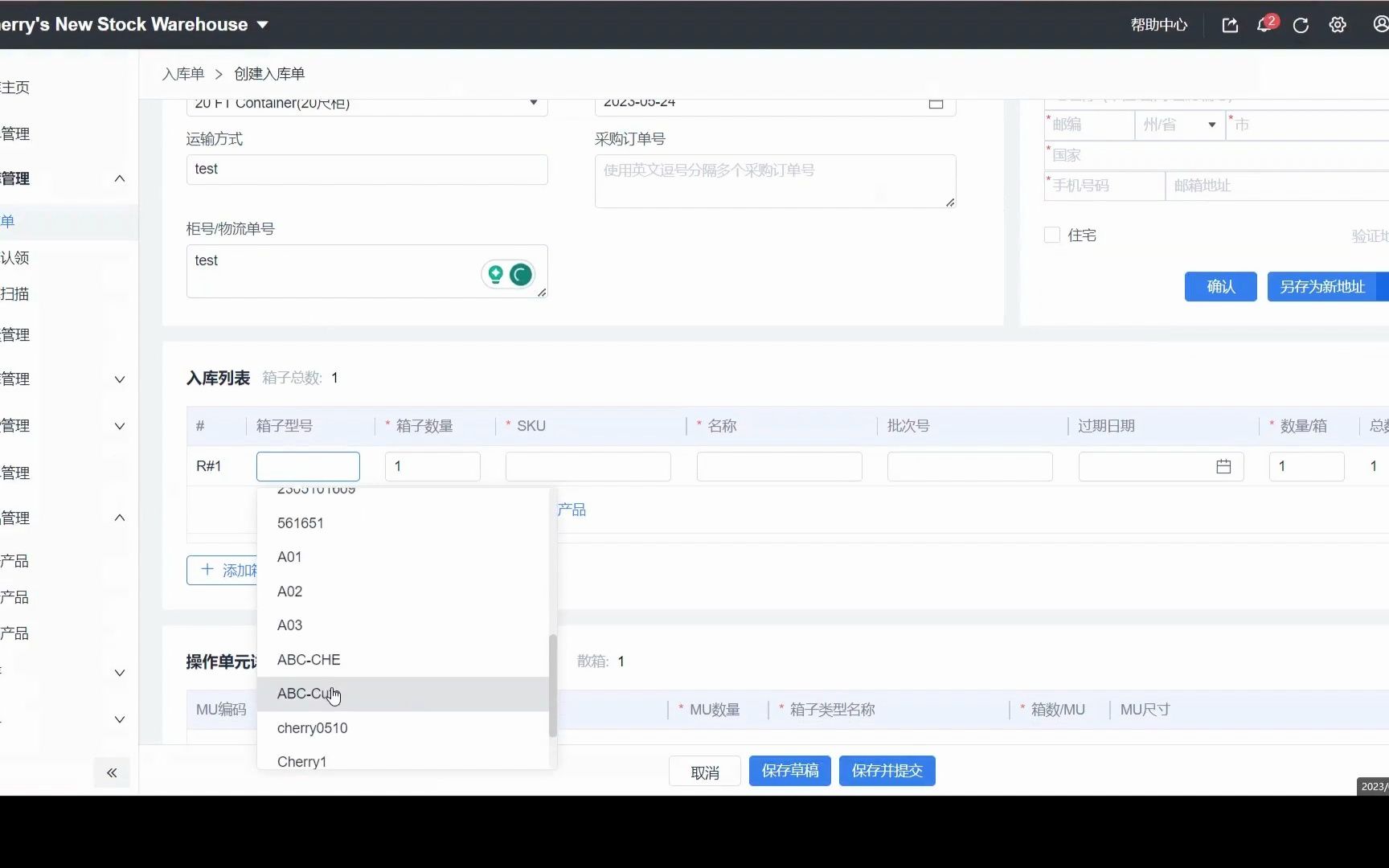Viewport: 1389px width, 868px height.
Task: Click the 国家 input field
Action: [x=1217, y=155]
